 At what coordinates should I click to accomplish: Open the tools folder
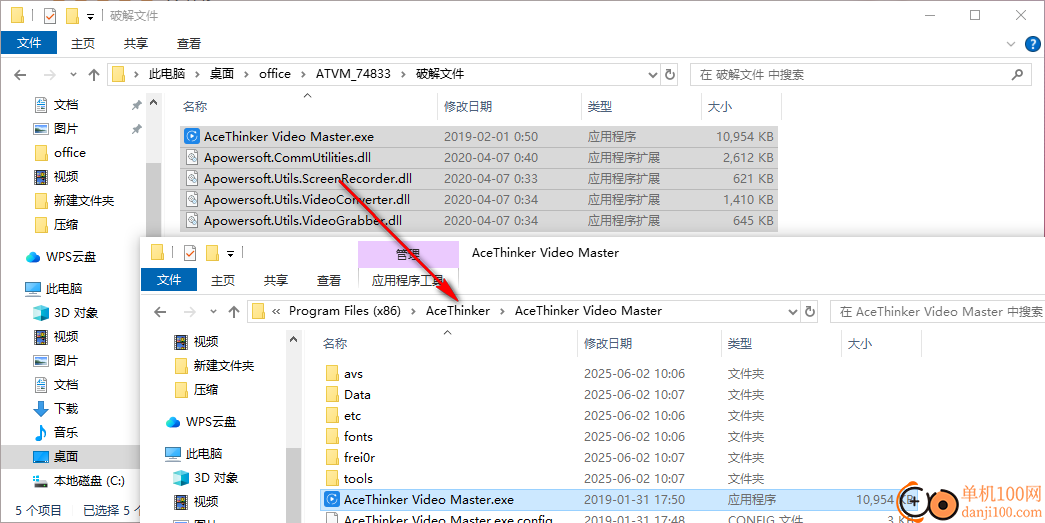358,478
